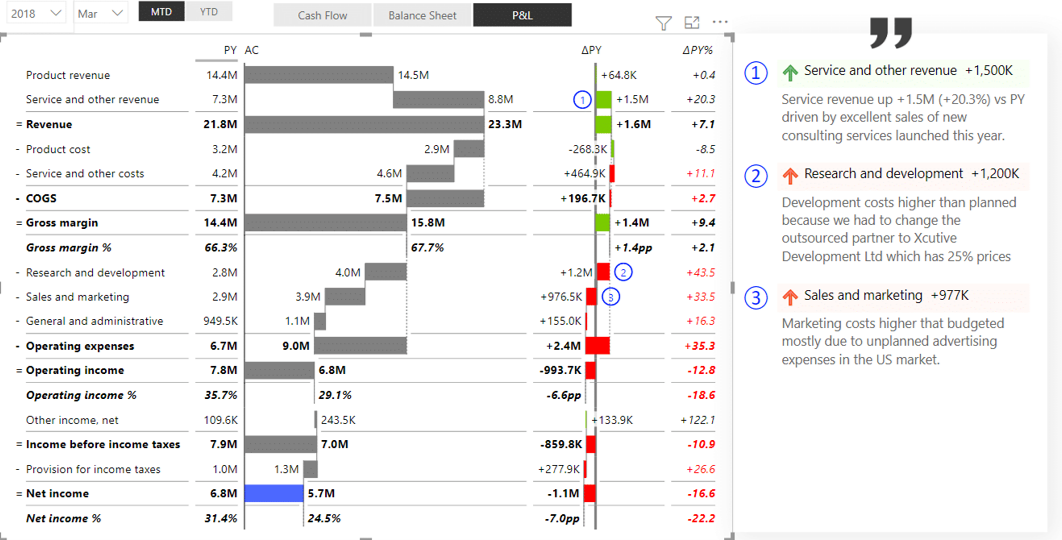Click circled number 3 in the comments panel
Viewport: 1062px width, 540px height.
coord(758,297)
